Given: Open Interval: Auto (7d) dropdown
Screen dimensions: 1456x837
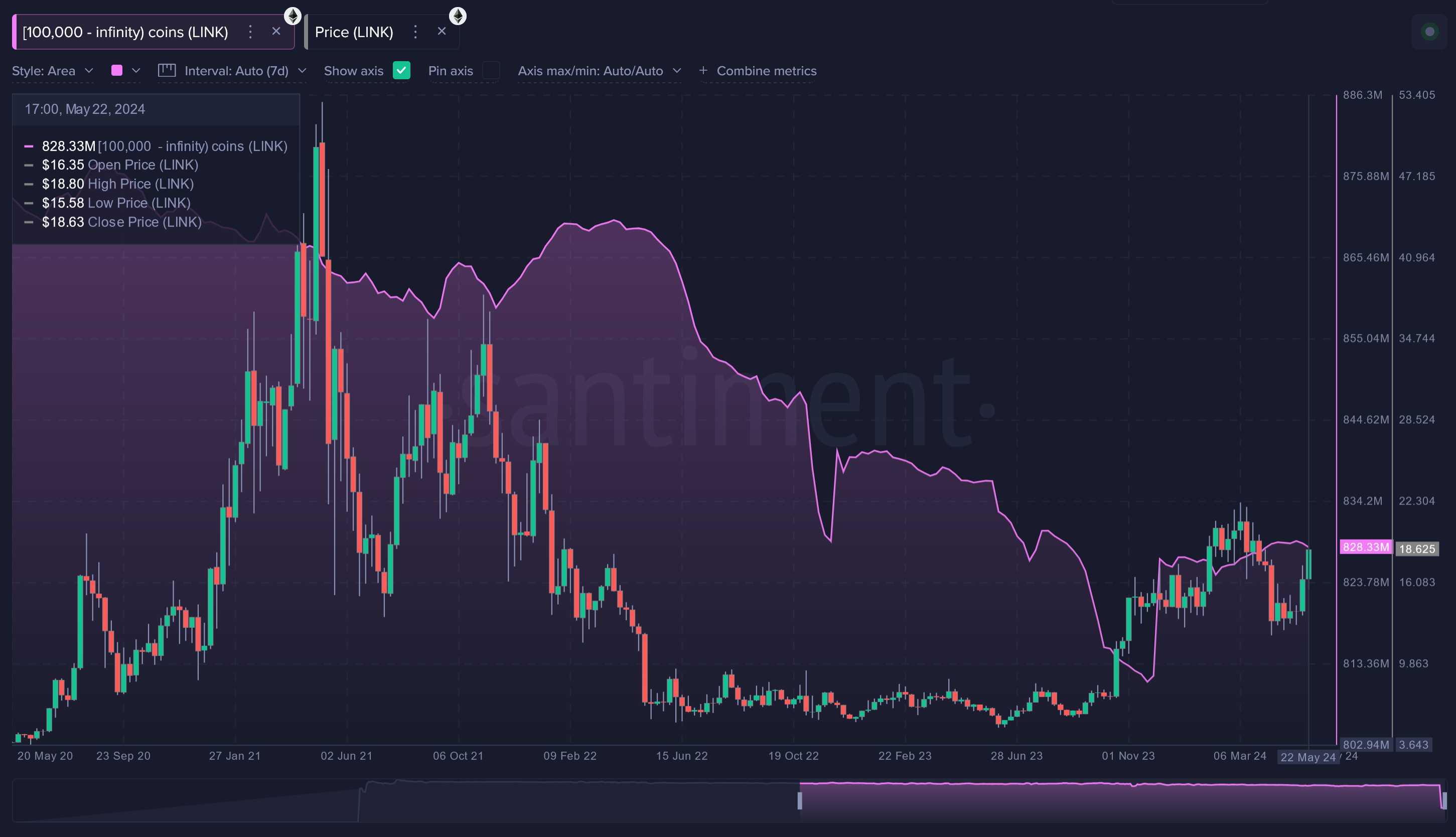Looking at the screenshot, I should click(x=245, y=71).
